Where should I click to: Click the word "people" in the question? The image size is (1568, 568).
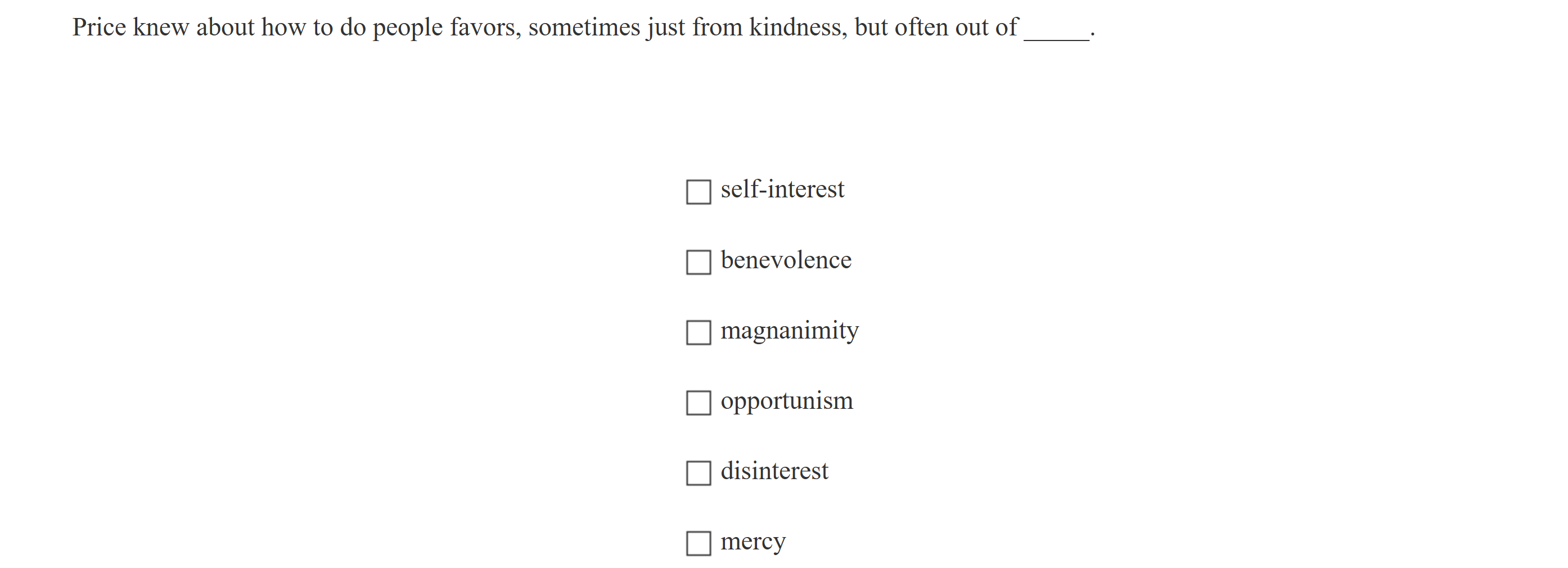click(407, 28)
